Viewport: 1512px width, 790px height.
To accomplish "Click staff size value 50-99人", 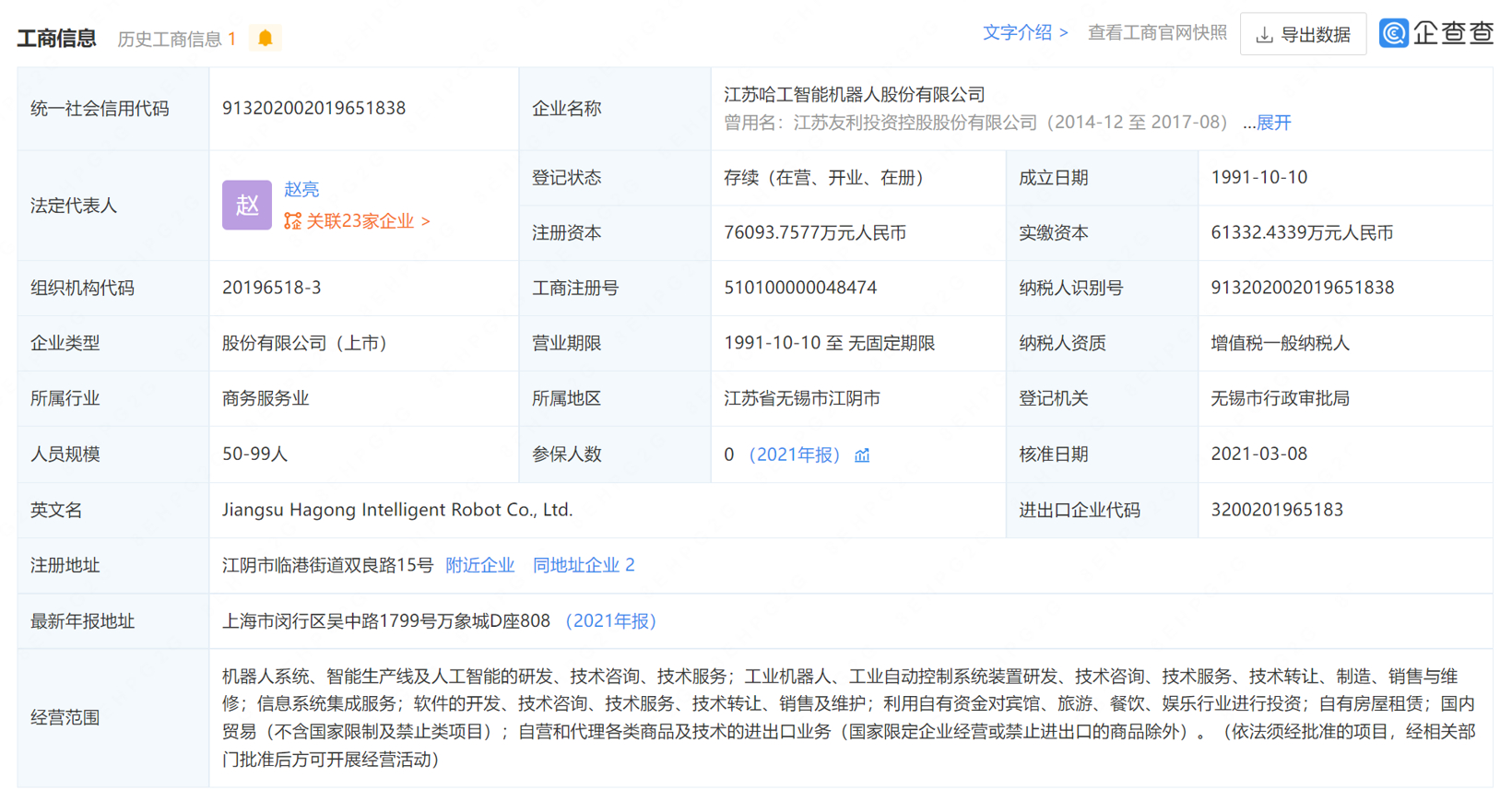I will [255, 454].
